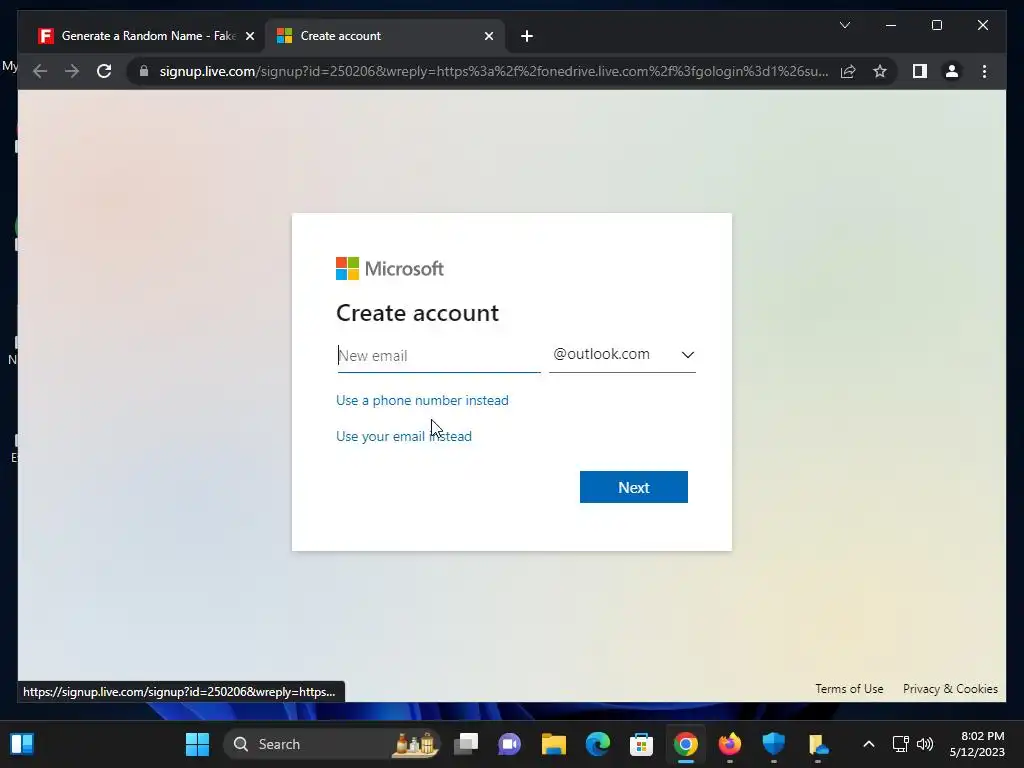Reload the signup page
1024x768 pixels.
tap(104, 71)
